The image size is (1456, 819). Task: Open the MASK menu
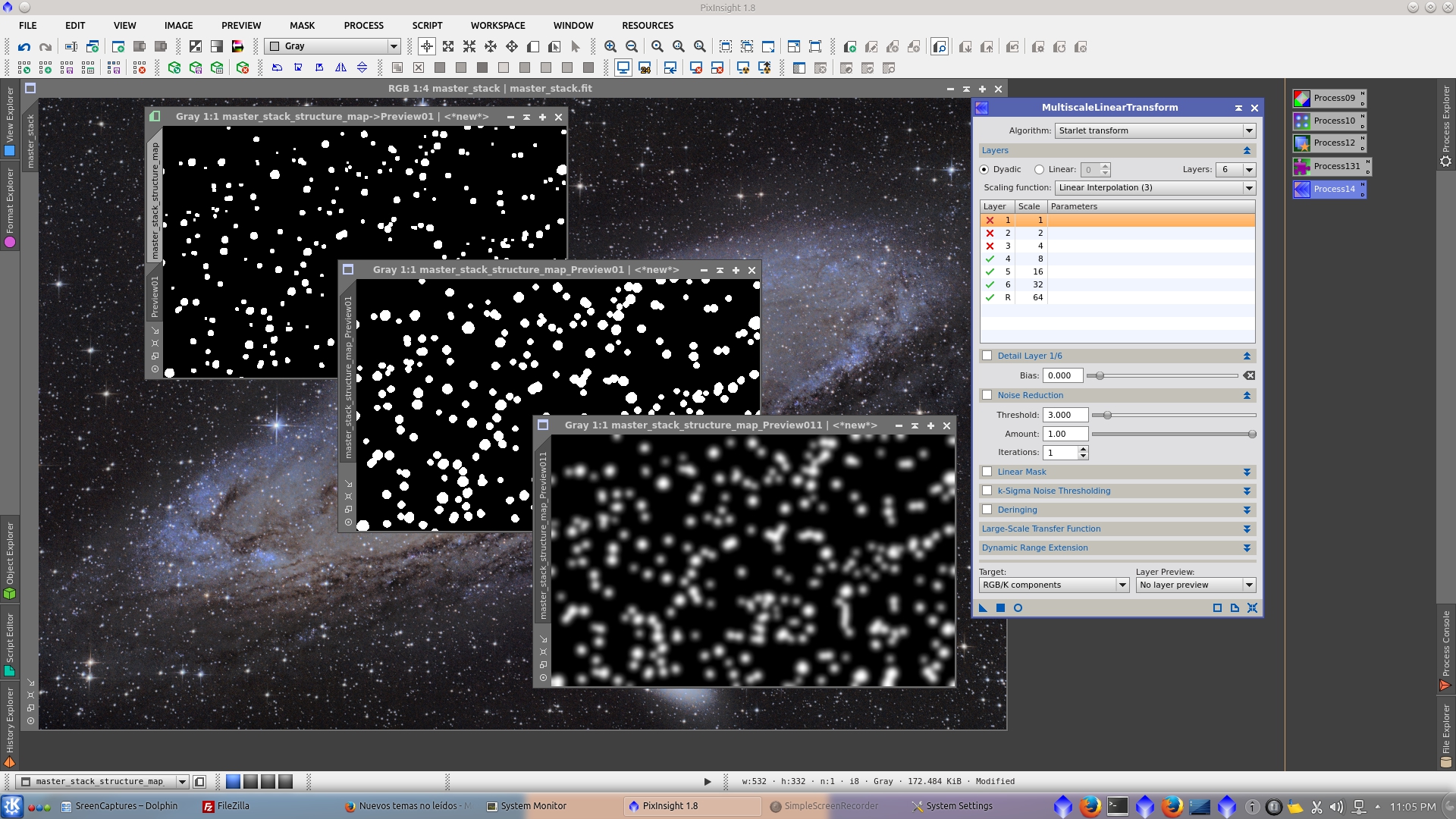[302, 25]
